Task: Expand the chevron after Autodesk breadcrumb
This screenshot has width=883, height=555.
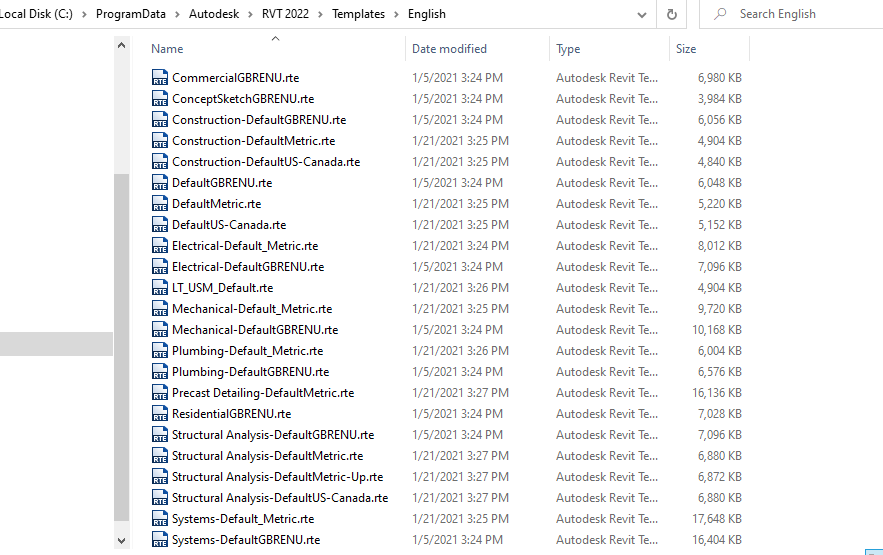Action: (251, 15)
